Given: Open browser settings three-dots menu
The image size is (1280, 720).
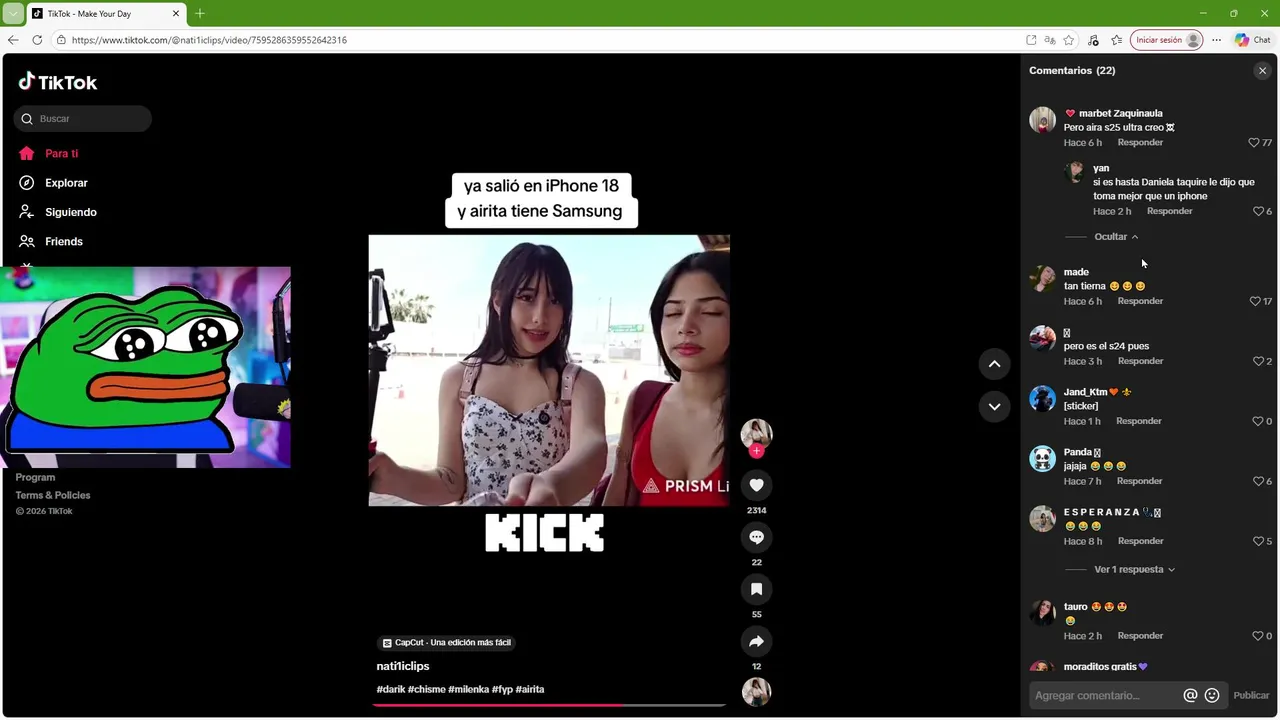Looking at the screenshot, I should tap(1216, 40).
